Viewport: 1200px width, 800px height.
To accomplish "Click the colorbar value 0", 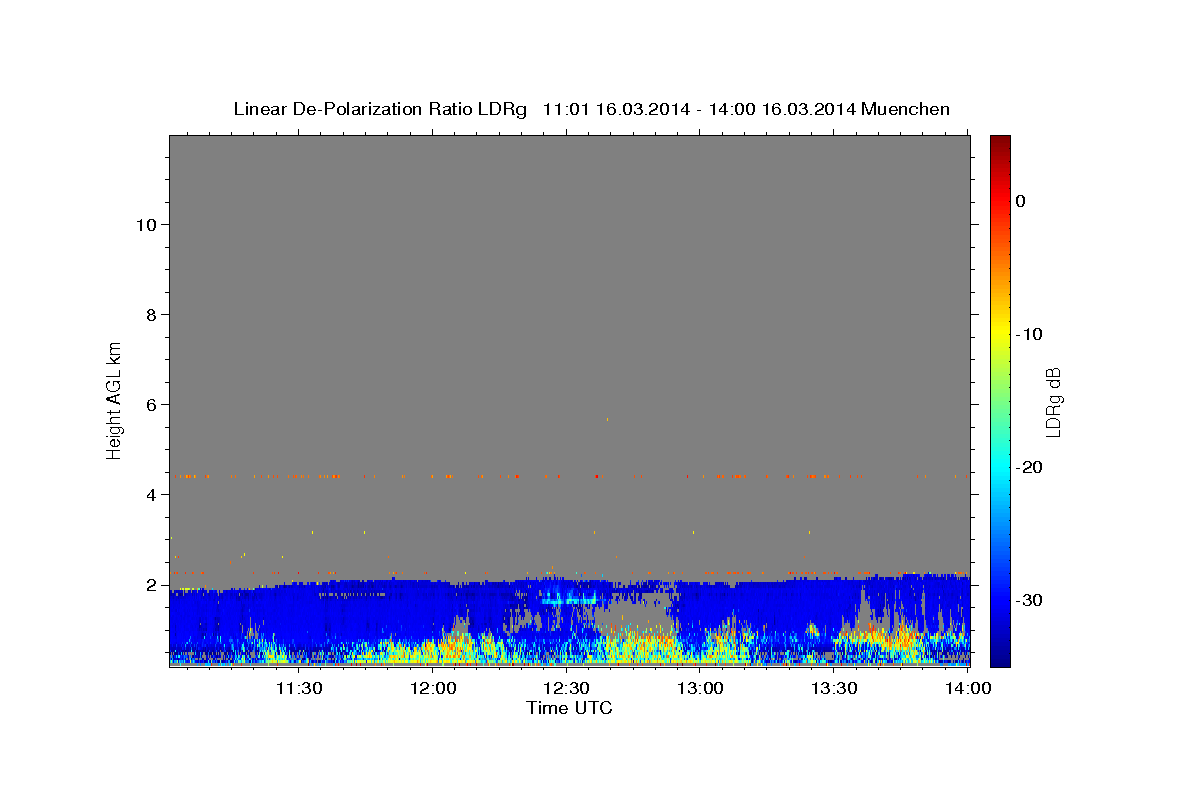I will 1020,201.
